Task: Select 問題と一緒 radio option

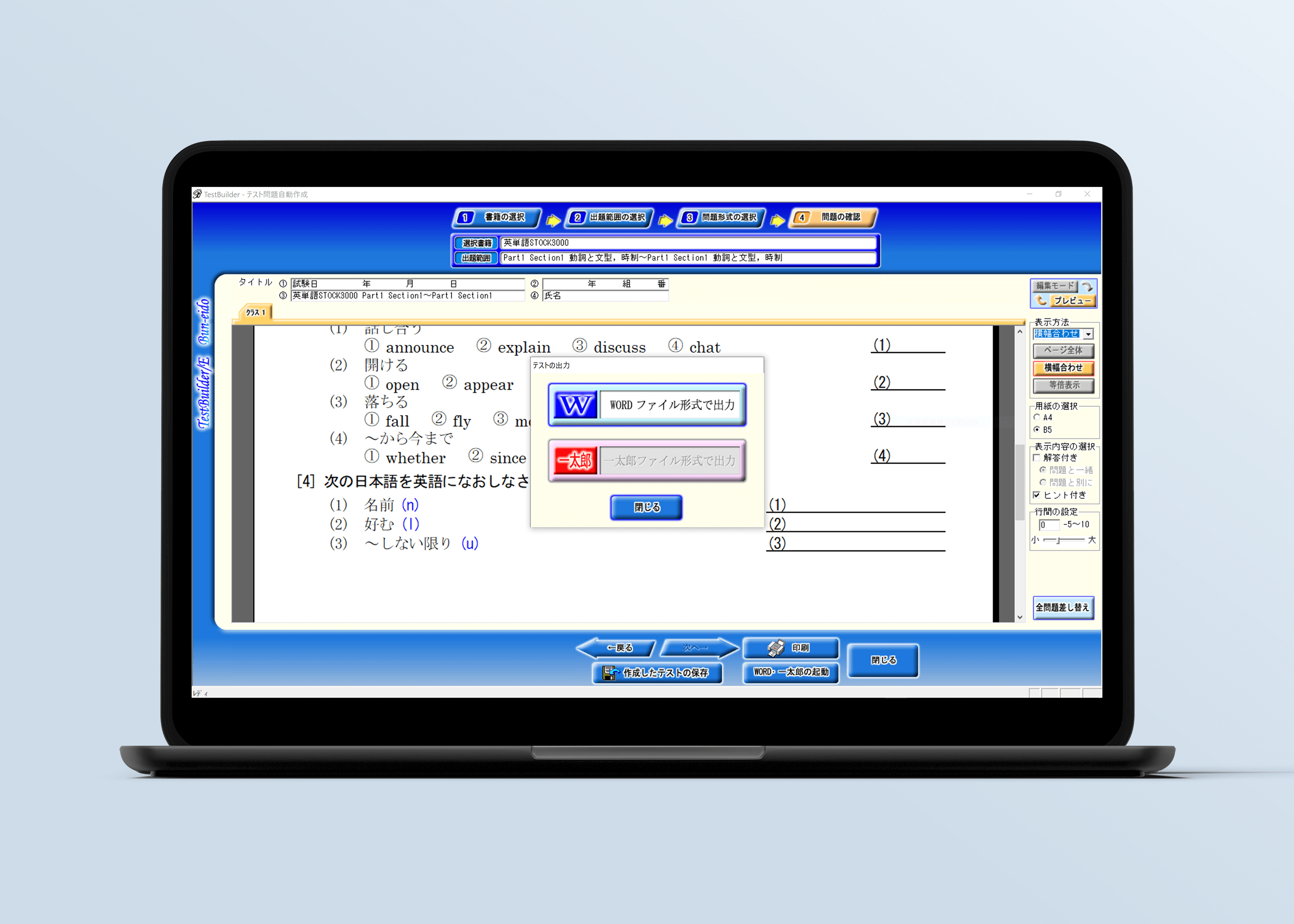Action: [x=1042, y=470]
